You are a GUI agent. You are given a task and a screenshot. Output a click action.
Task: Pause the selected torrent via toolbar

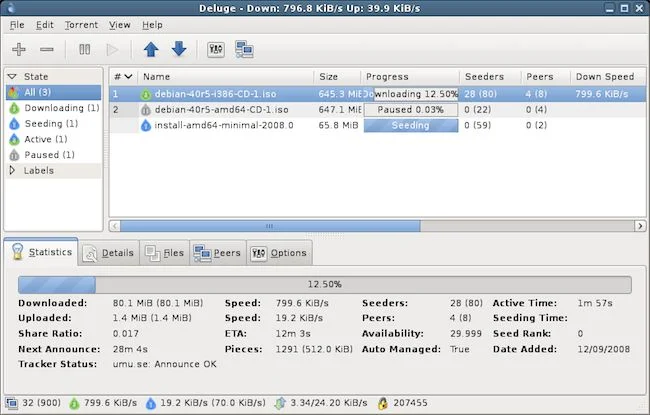click(85, 49)
